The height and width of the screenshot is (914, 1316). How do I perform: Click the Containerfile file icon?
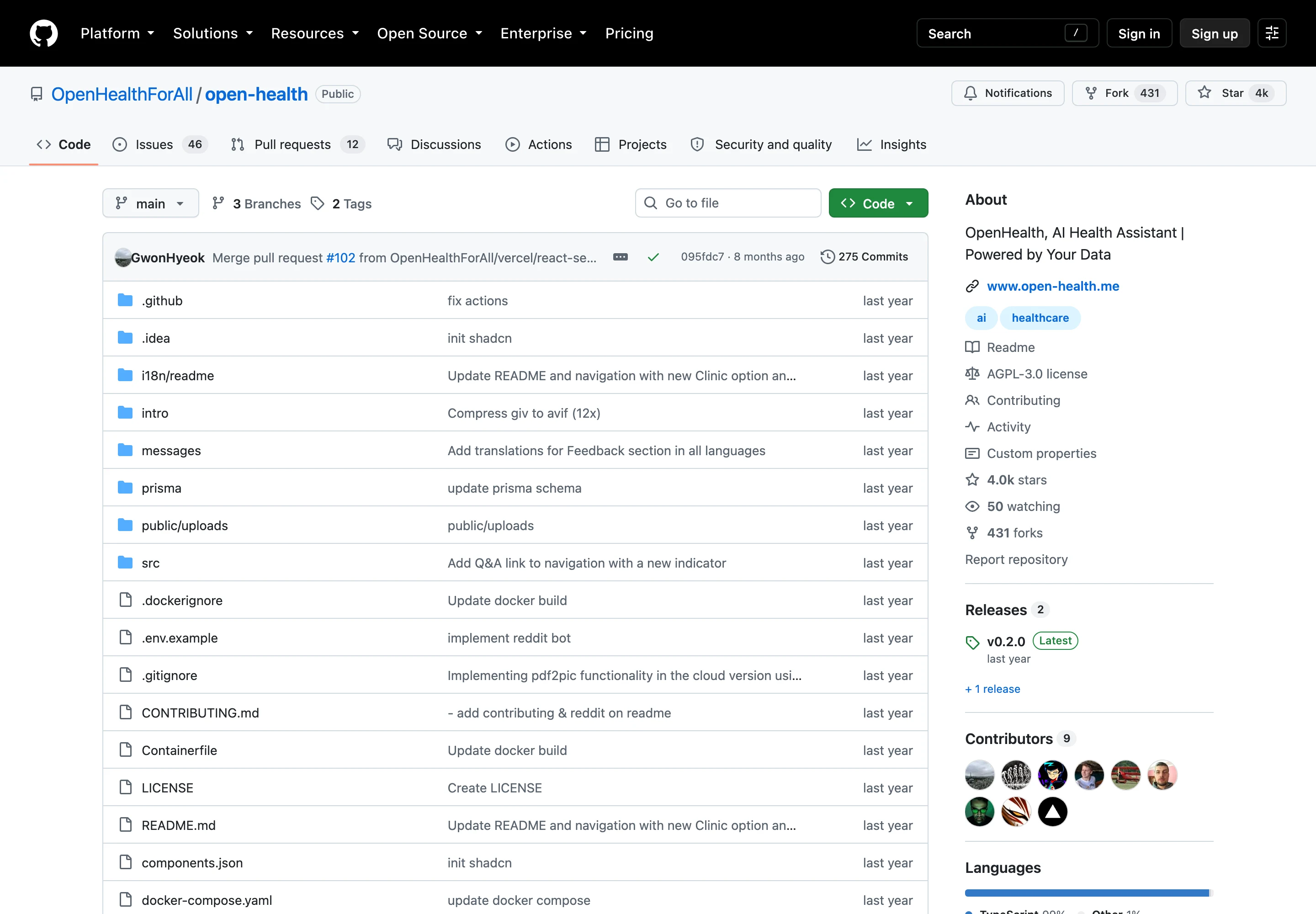(125, 749)
